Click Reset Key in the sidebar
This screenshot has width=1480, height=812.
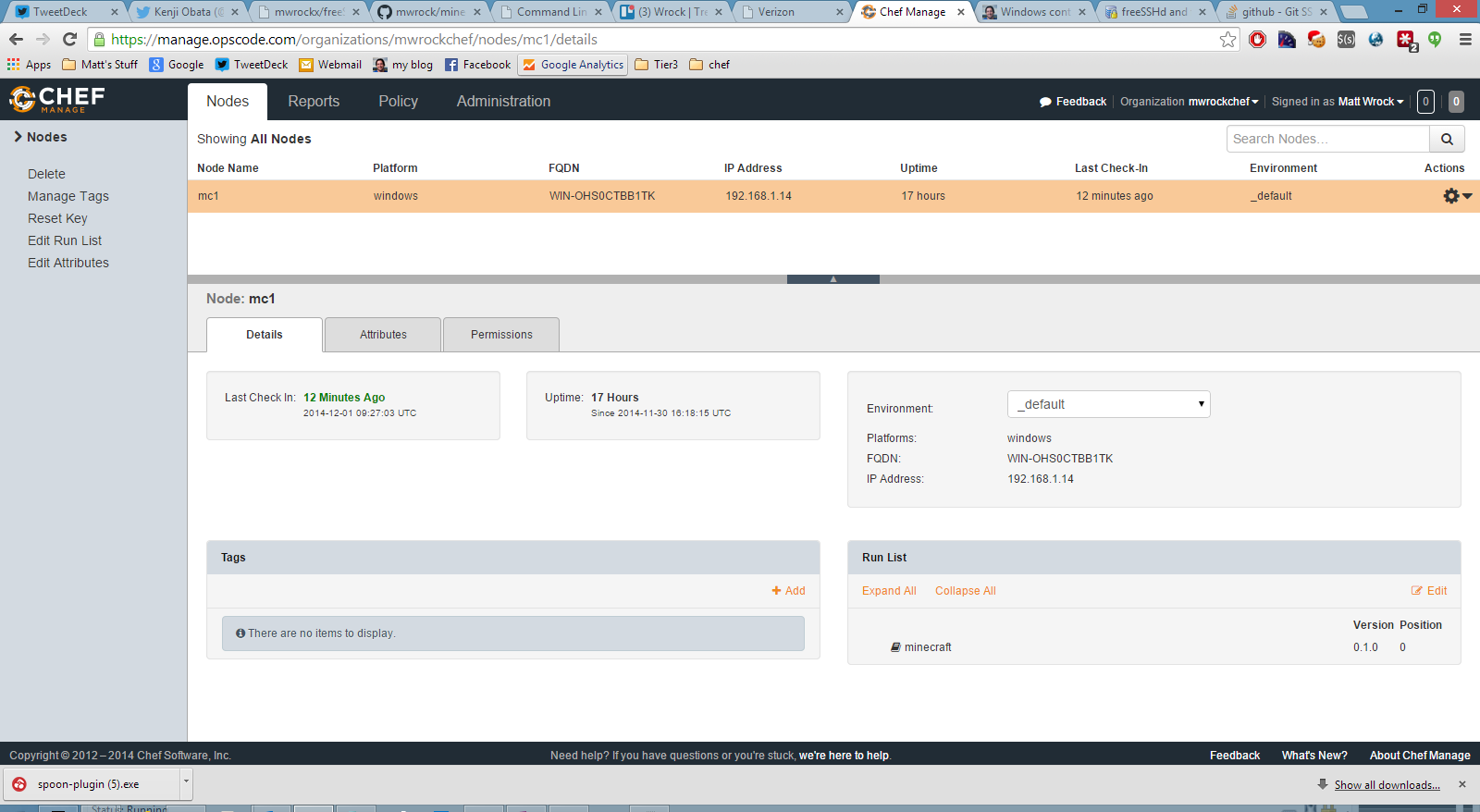57,218
